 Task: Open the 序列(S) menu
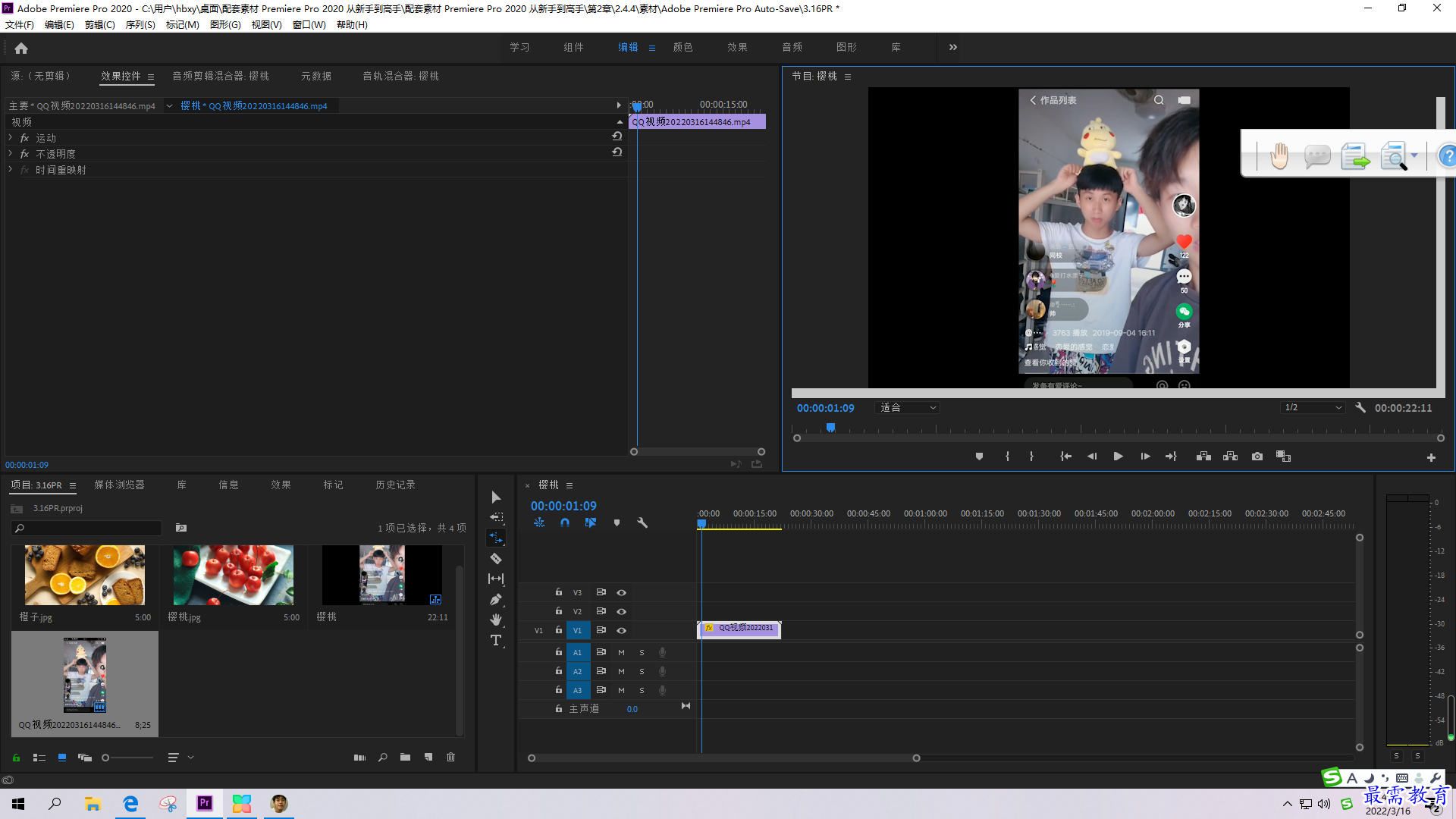(x=140, y=25)
